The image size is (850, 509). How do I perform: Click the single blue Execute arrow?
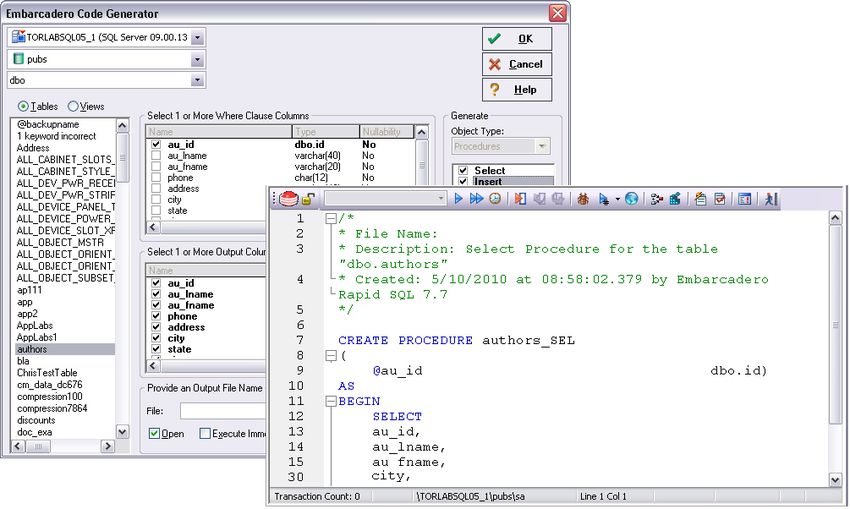point(459,199)
